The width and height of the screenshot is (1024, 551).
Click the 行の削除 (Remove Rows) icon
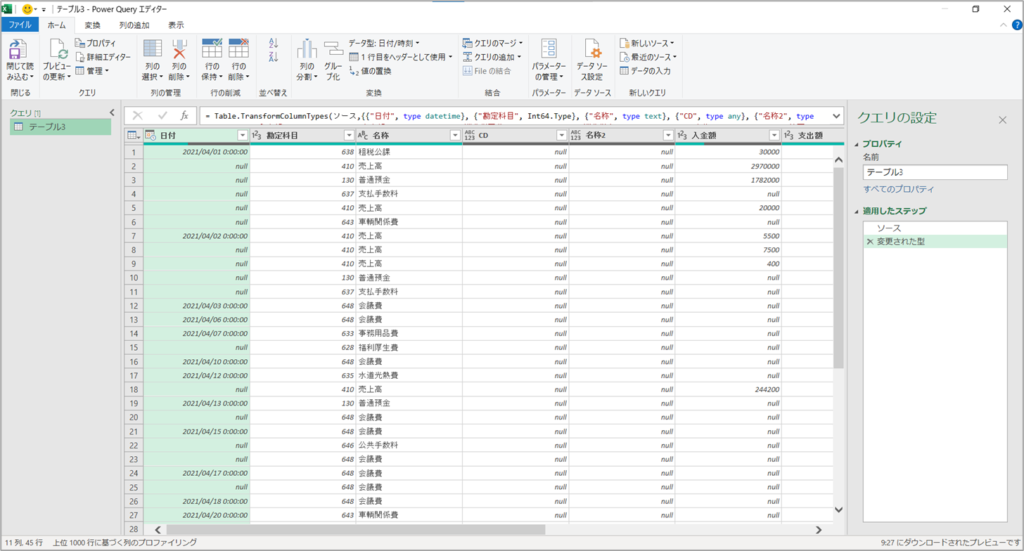pos(238,49)
